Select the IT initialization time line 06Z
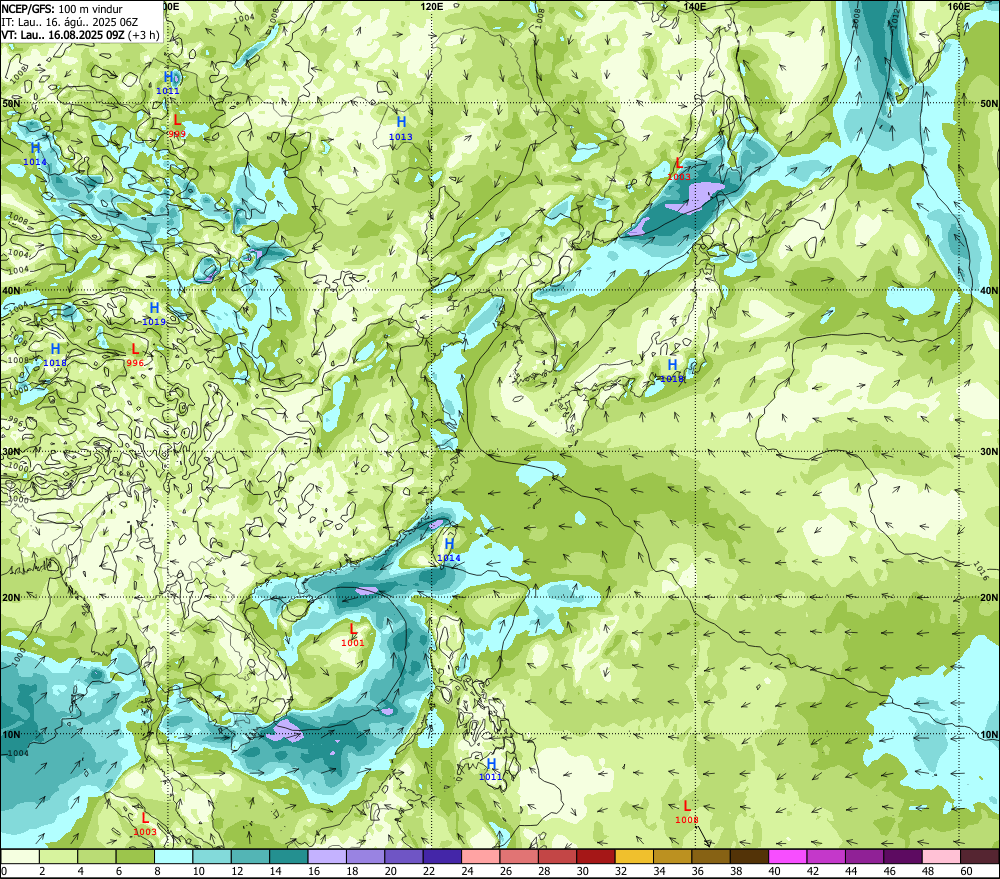The image size is (1000, 879). point(70,22)
